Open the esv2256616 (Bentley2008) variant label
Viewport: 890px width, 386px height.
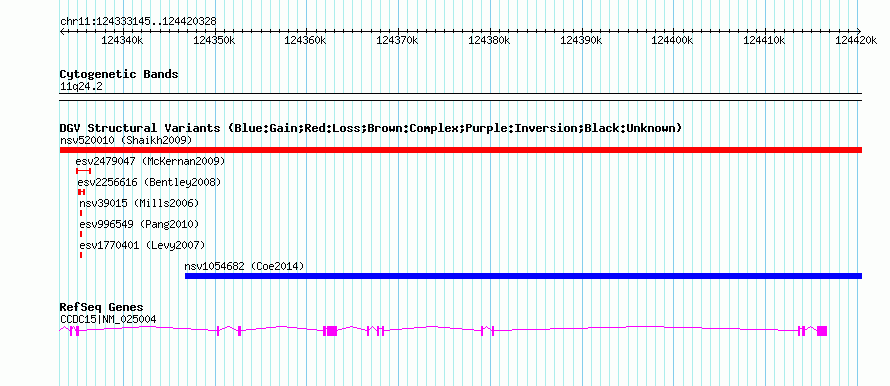(149, 182)
